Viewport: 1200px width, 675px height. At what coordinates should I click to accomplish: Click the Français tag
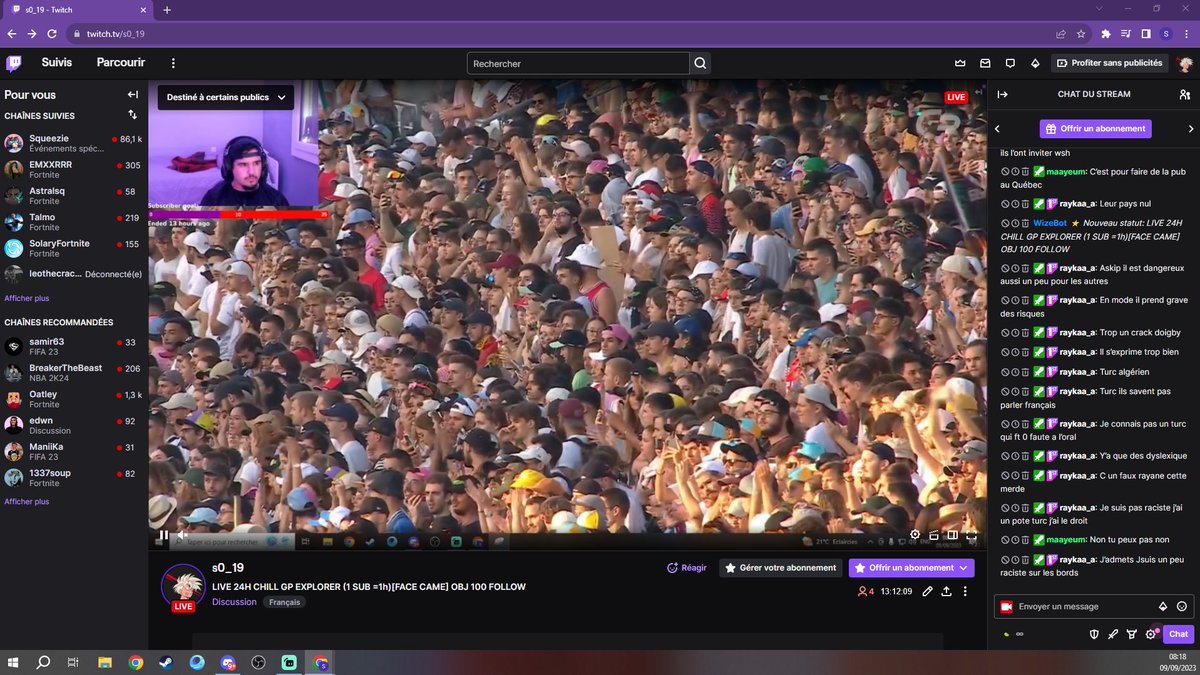point(285,602)
